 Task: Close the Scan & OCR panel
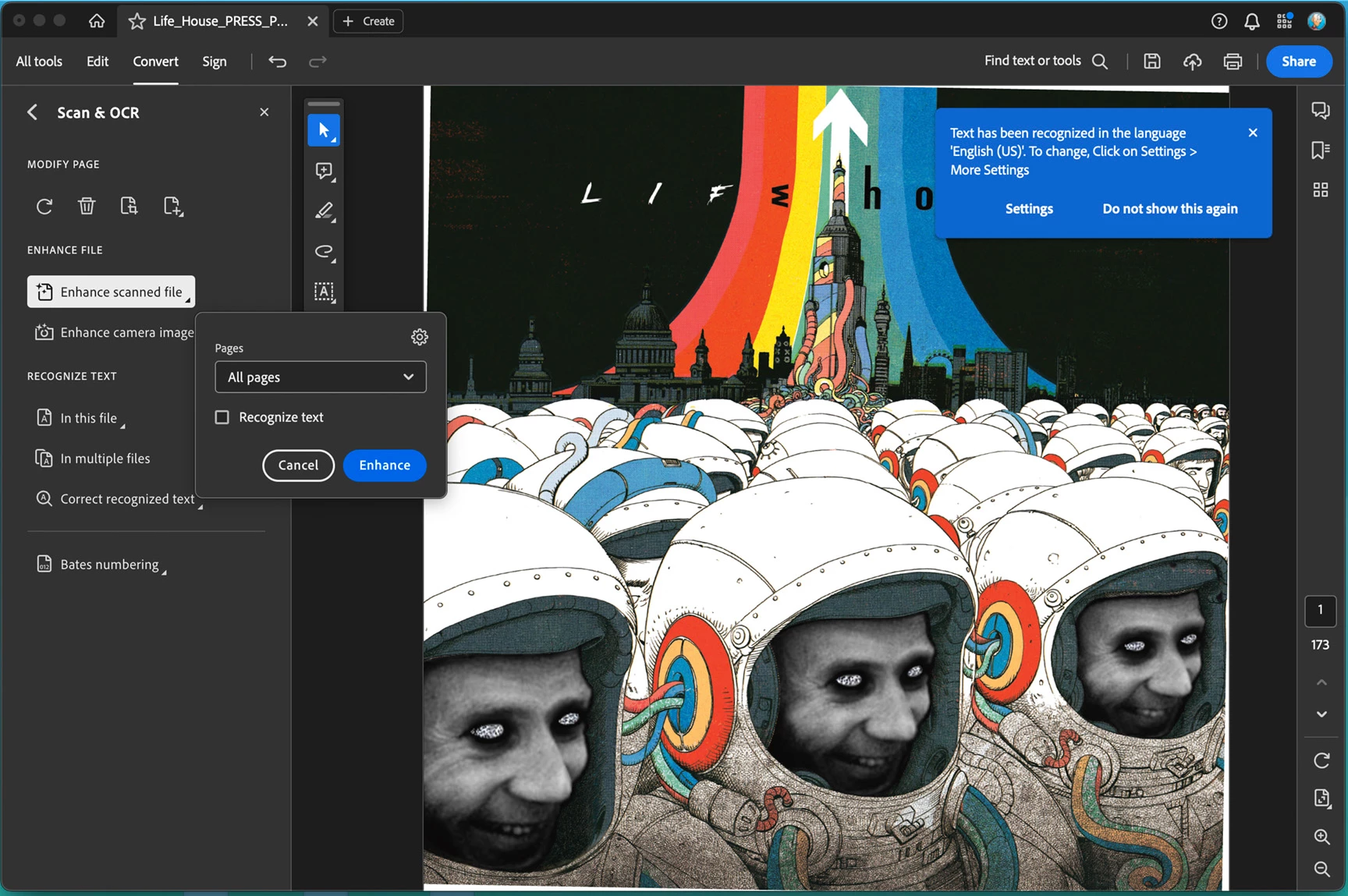tap(264, 112)
